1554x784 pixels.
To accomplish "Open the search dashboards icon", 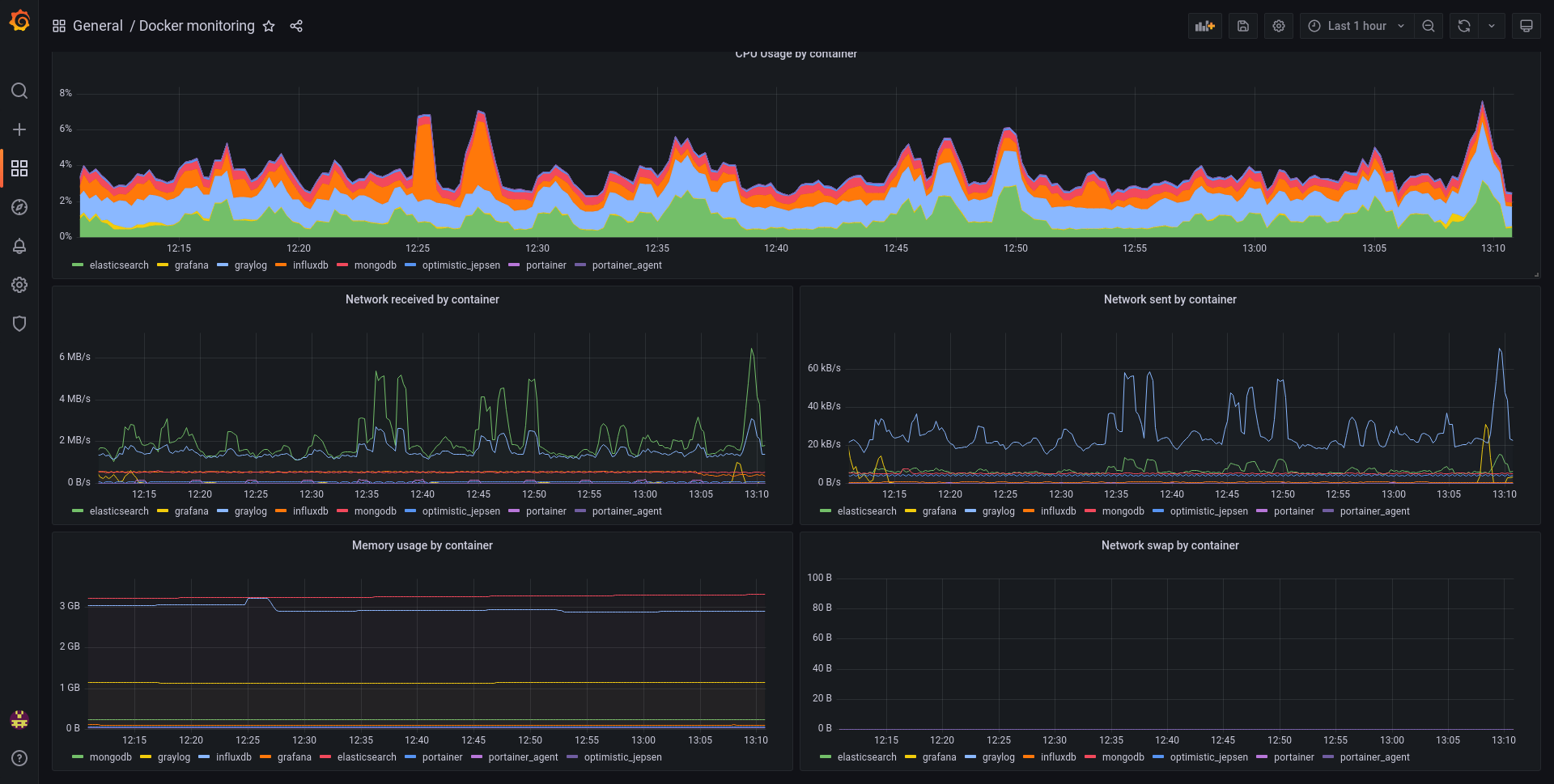I will [19, 91].
